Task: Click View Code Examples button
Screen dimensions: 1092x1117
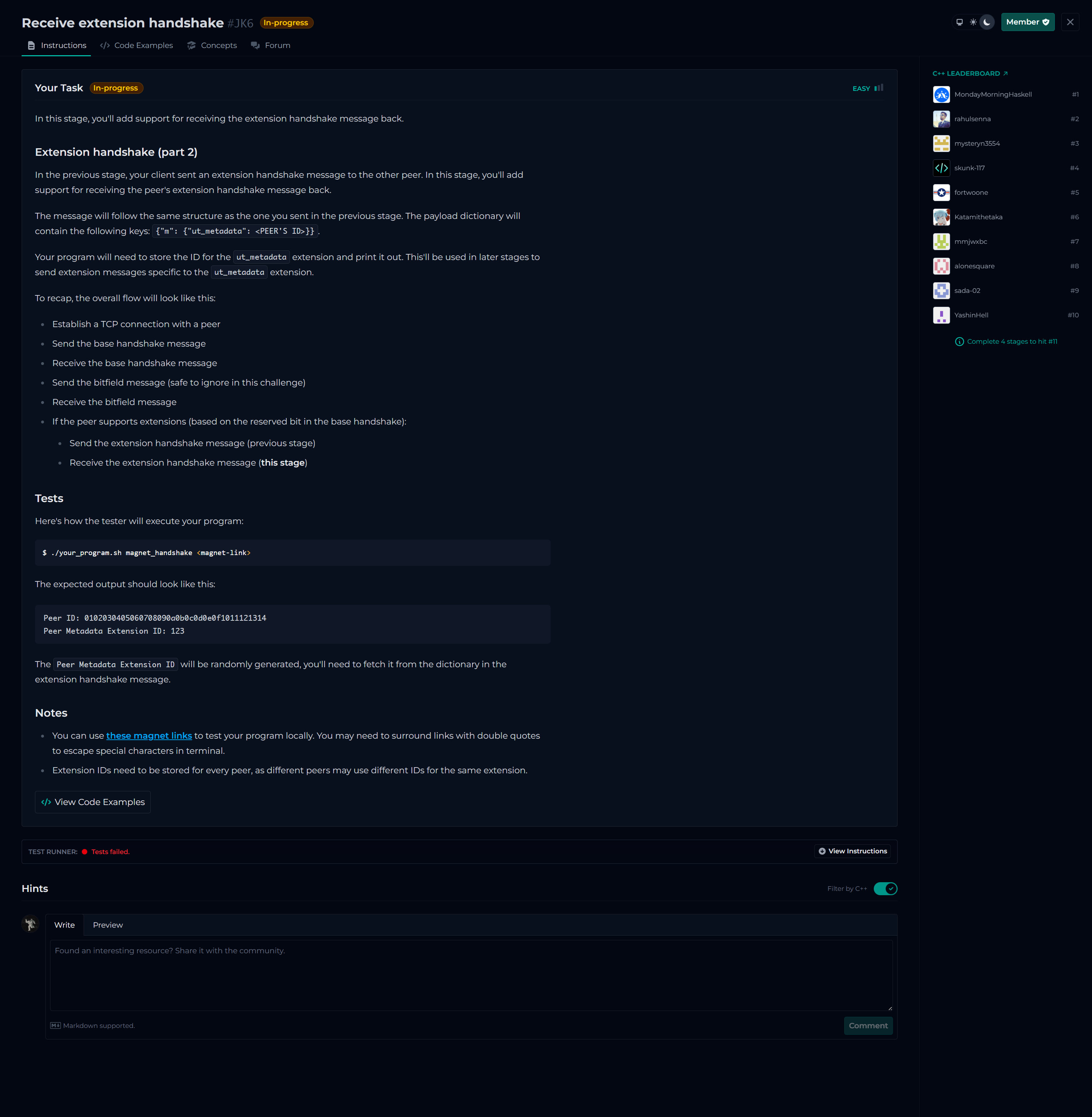Action: tap(93, 802)
